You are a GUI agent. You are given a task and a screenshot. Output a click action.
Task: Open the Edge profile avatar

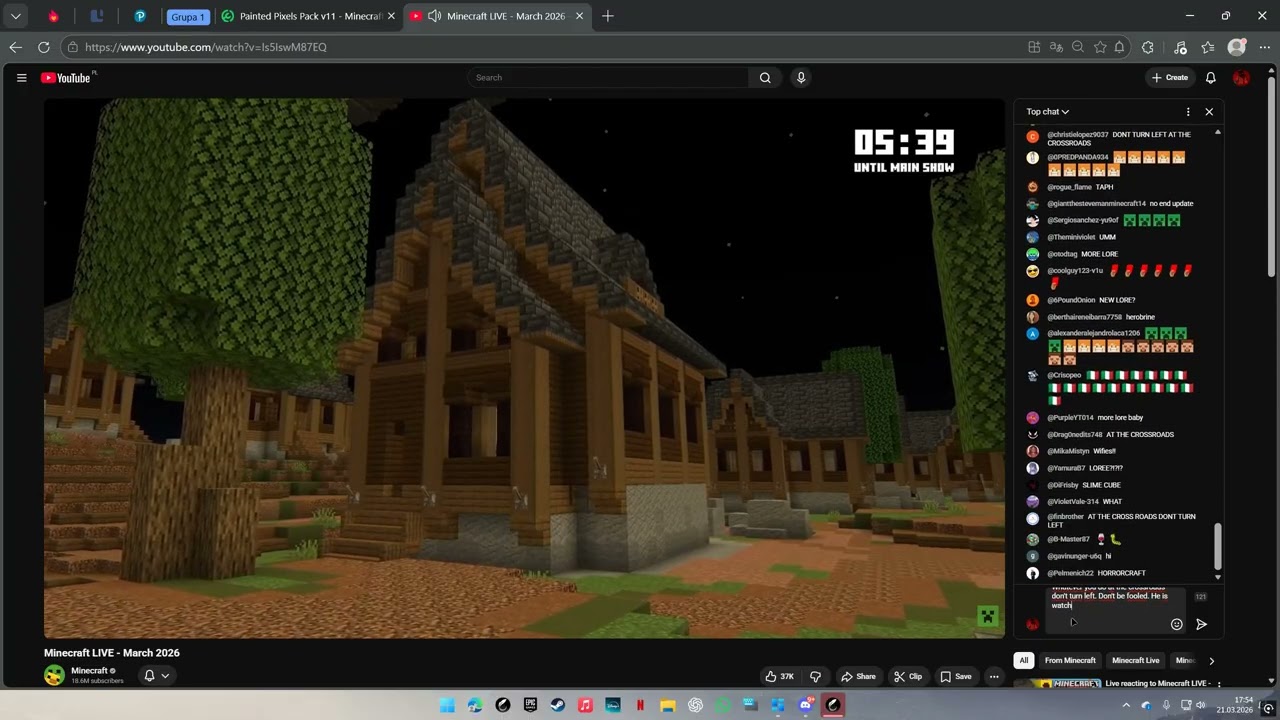pyautogui.click(x=1237, y=47)
